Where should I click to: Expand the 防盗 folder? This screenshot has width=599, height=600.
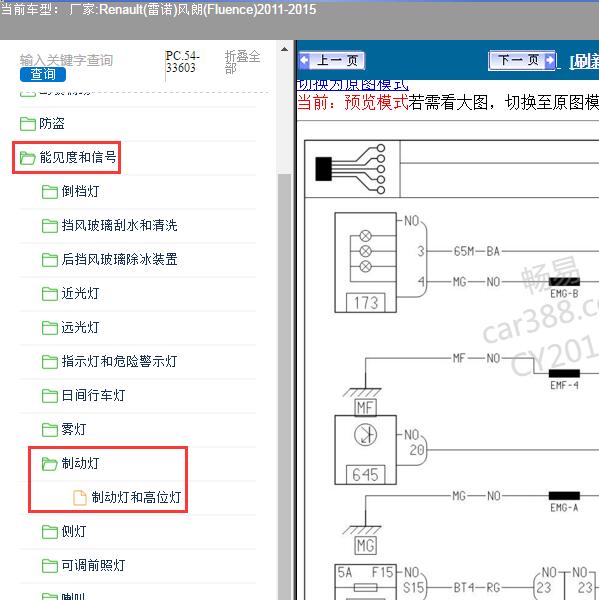click(52, 124)
